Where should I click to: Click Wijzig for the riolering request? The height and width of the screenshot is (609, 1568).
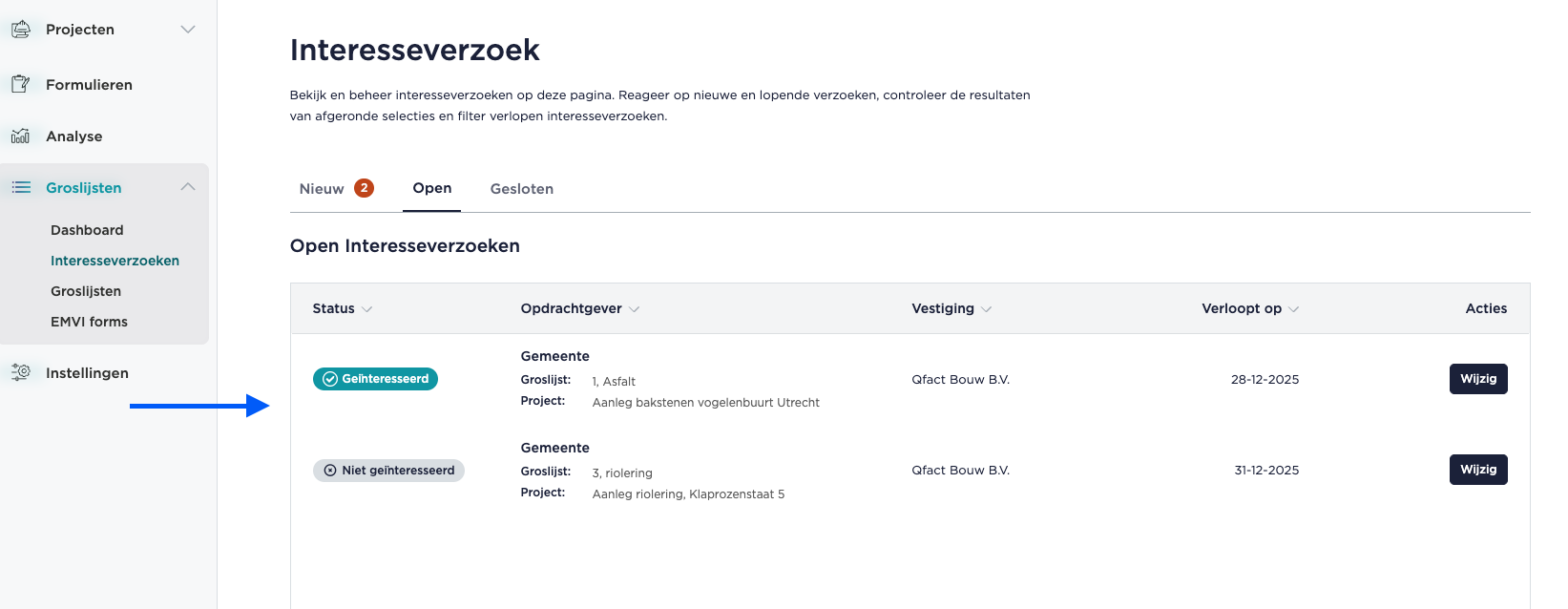(x=1478, y=470)
